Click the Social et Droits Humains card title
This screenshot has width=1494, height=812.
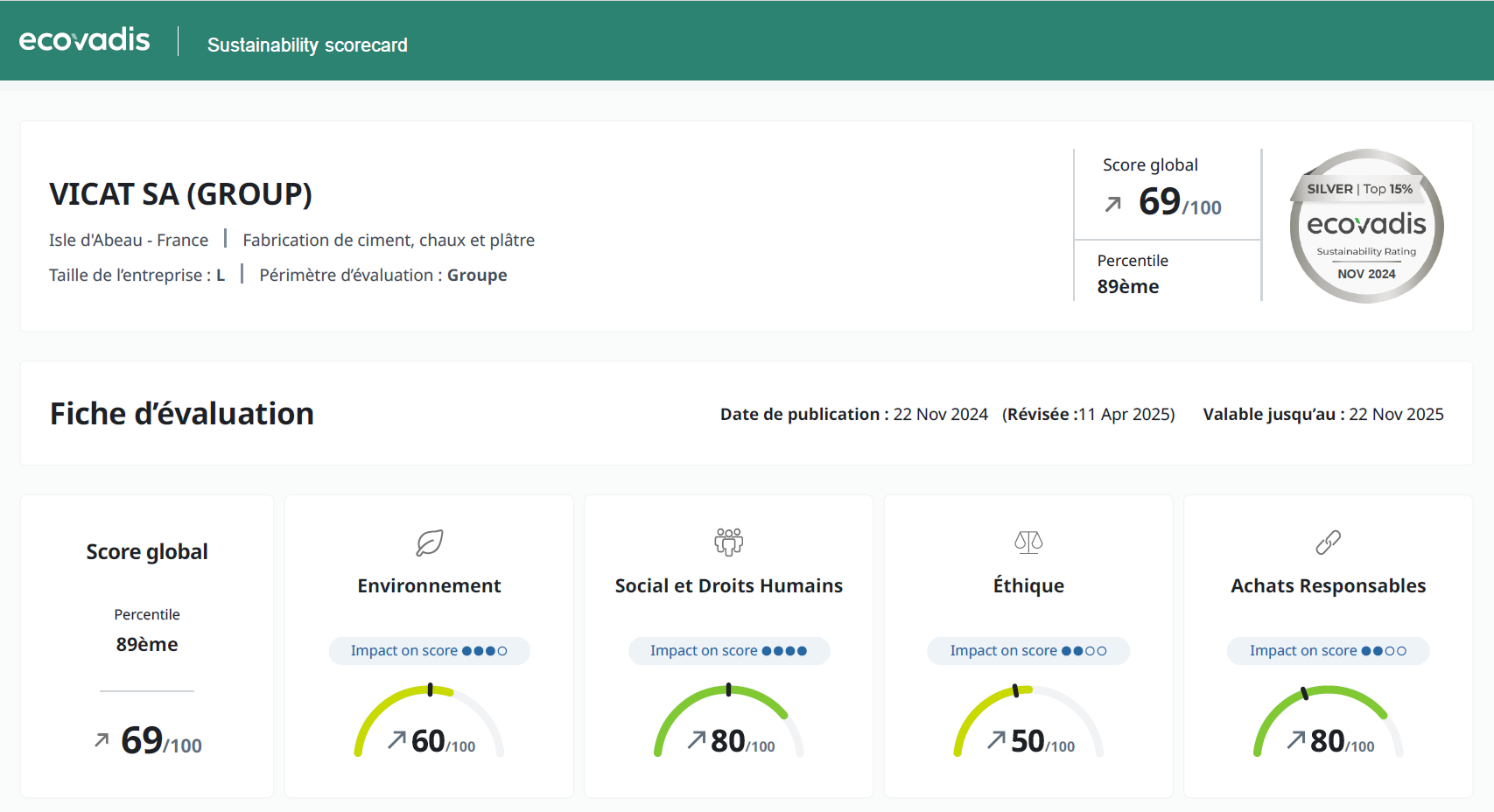click(x=729, y=585)
